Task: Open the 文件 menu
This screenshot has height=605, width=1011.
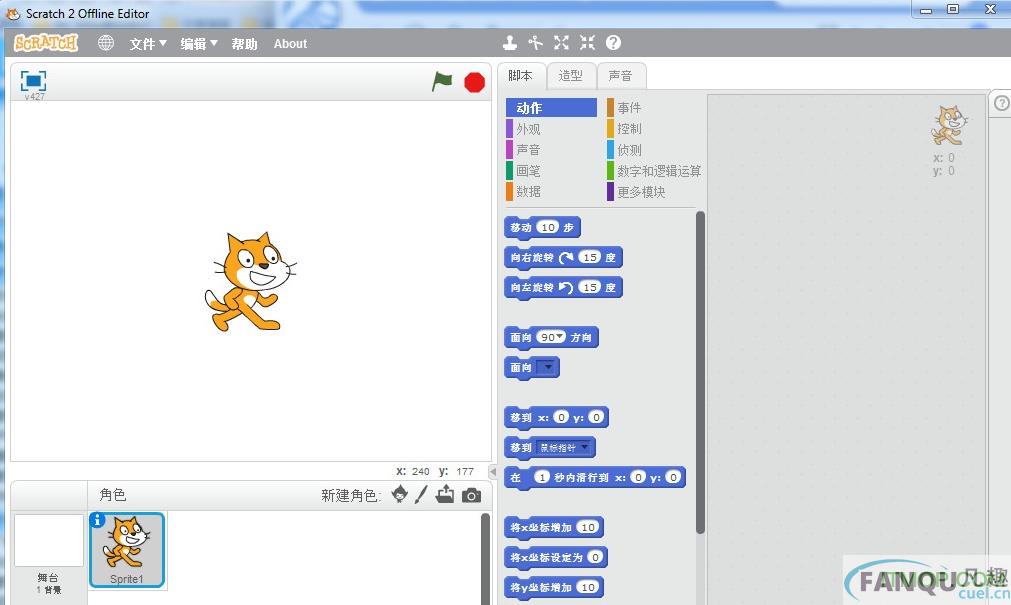Action: pyautogui.click(x=148, y=44)
